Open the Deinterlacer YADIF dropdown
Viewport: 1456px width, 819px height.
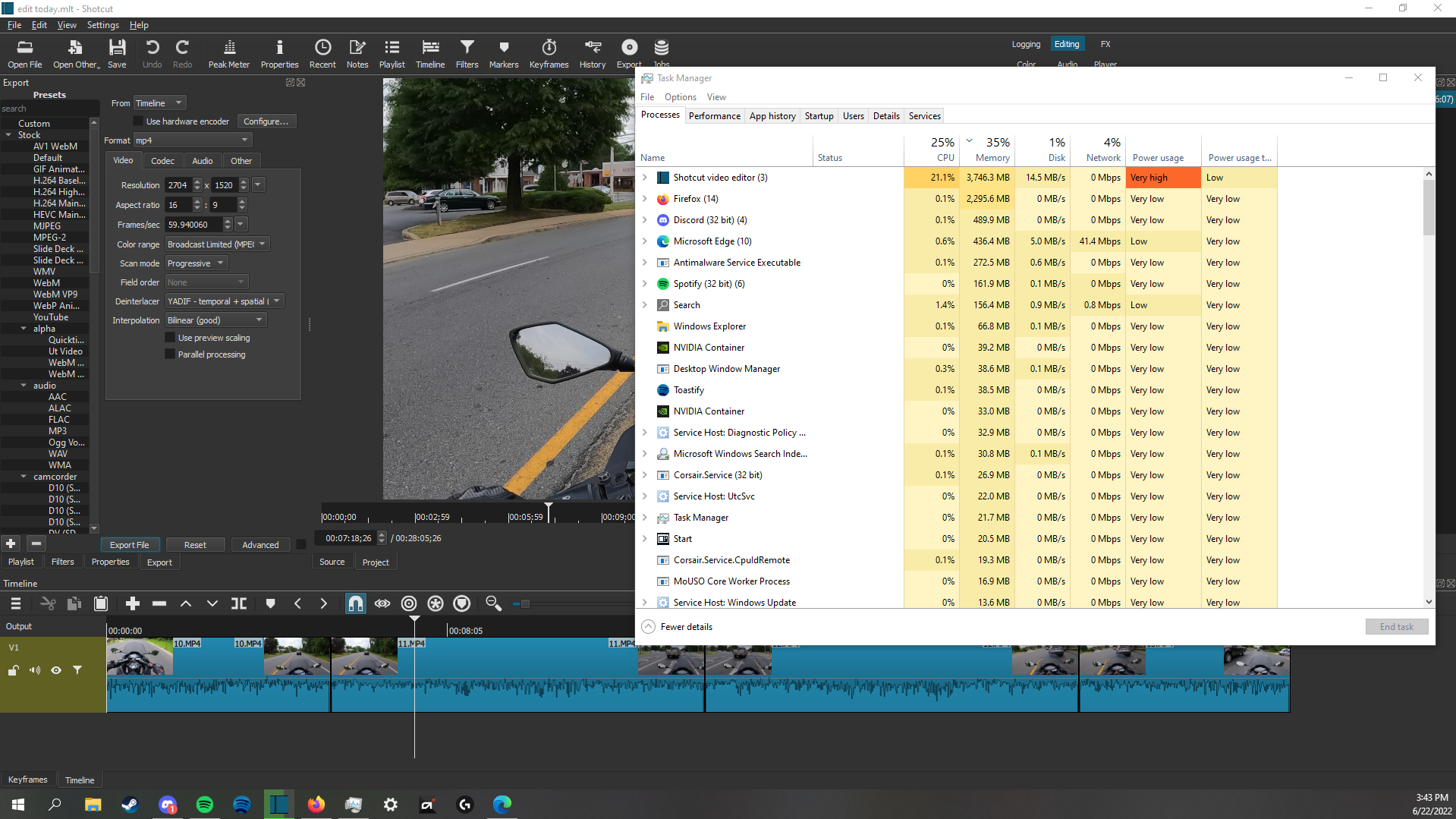[225, 301]
